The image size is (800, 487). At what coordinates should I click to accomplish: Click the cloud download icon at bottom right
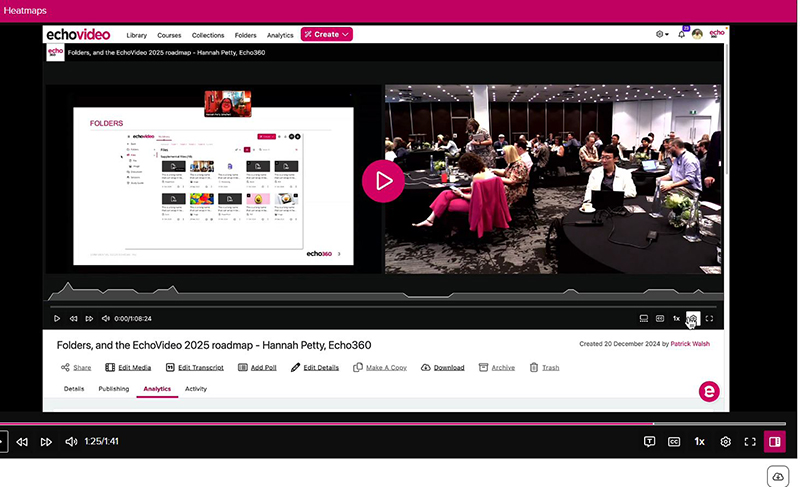[x=778, y=476]
